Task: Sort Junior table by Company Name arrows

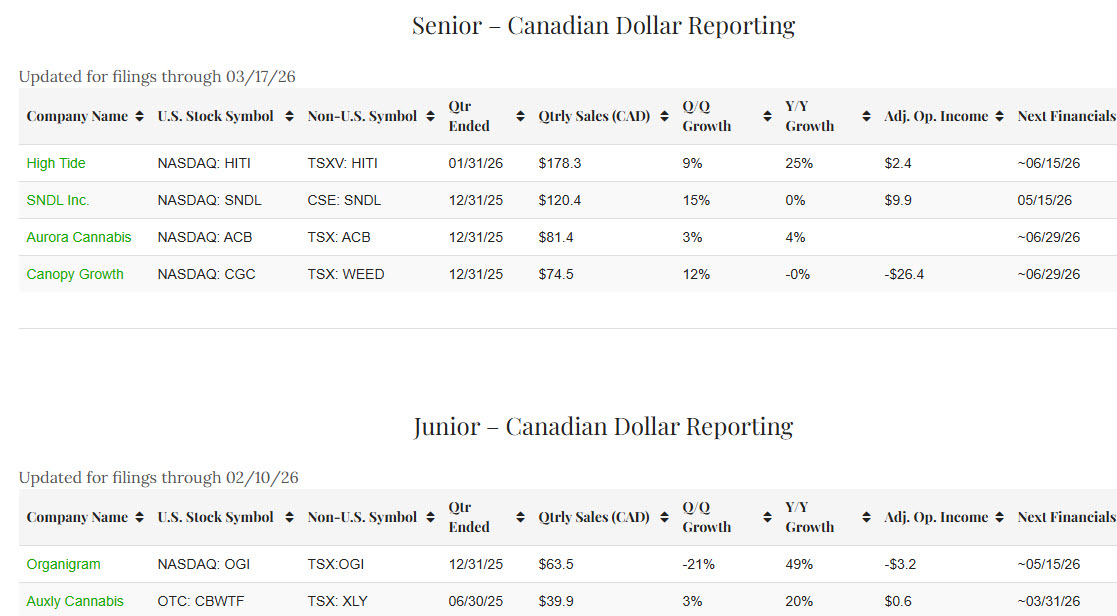Action: point(139,517)
